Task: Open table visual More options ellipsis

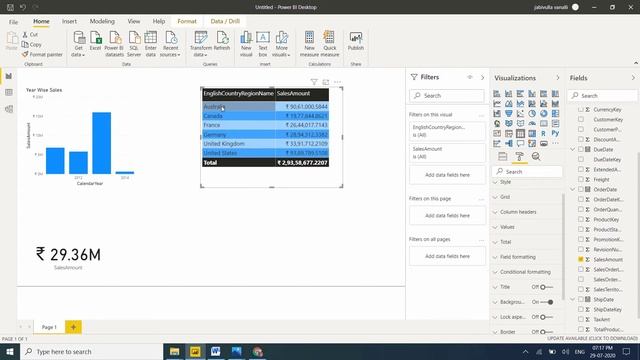Action: (338, 82)
